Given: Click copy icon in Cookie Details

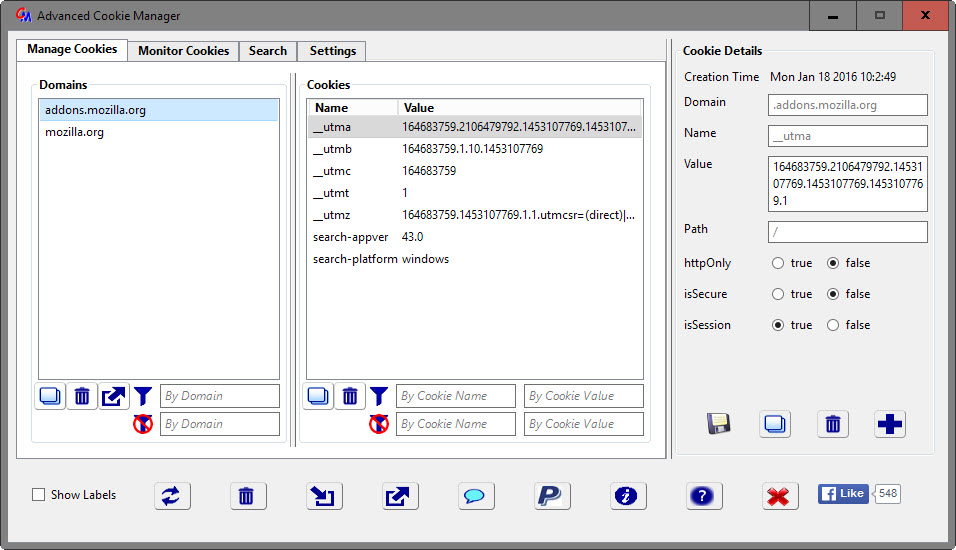Looking at the screenshot, I should coord(775,424).
